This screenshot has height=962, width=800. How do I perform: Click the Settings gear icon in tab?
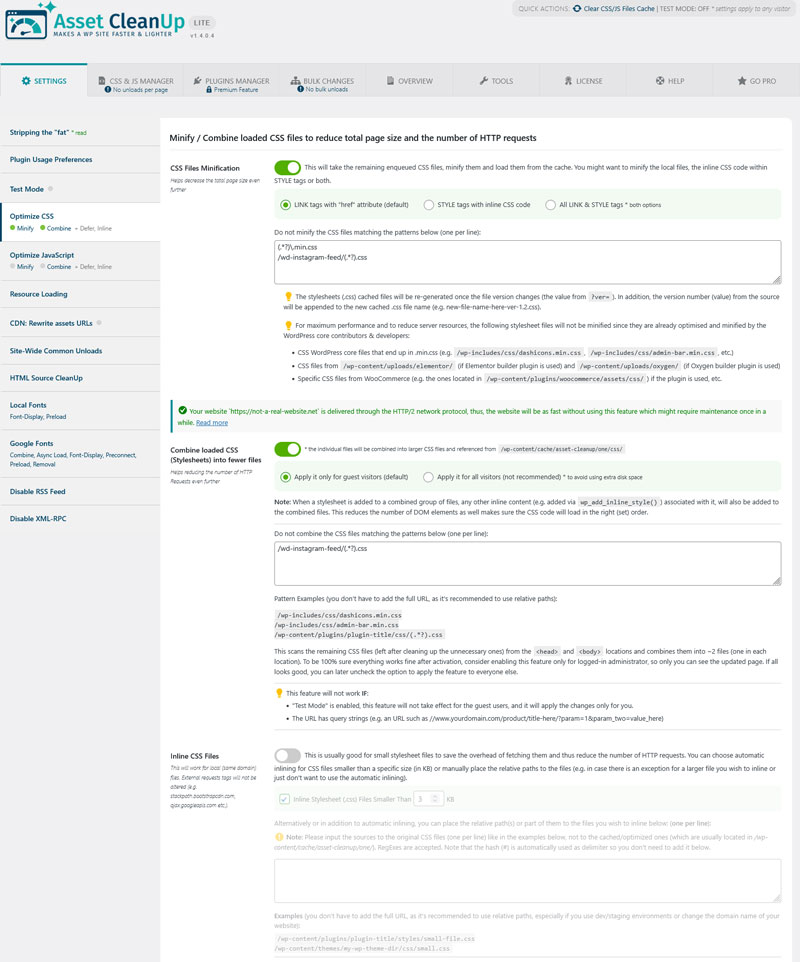point(26,81)
